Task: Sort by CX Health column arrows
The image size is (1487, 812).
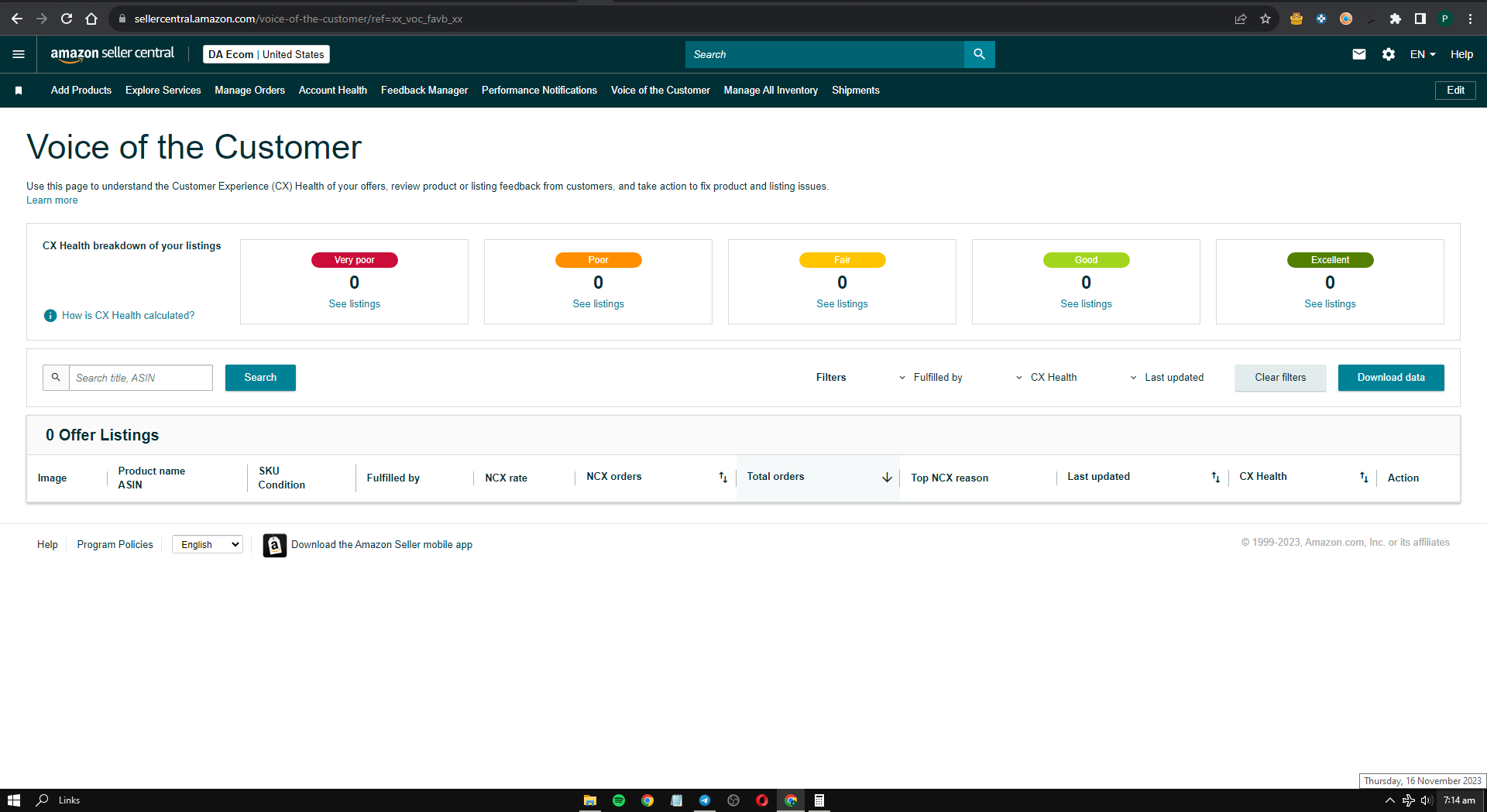Action: (x=1363, y=477)
